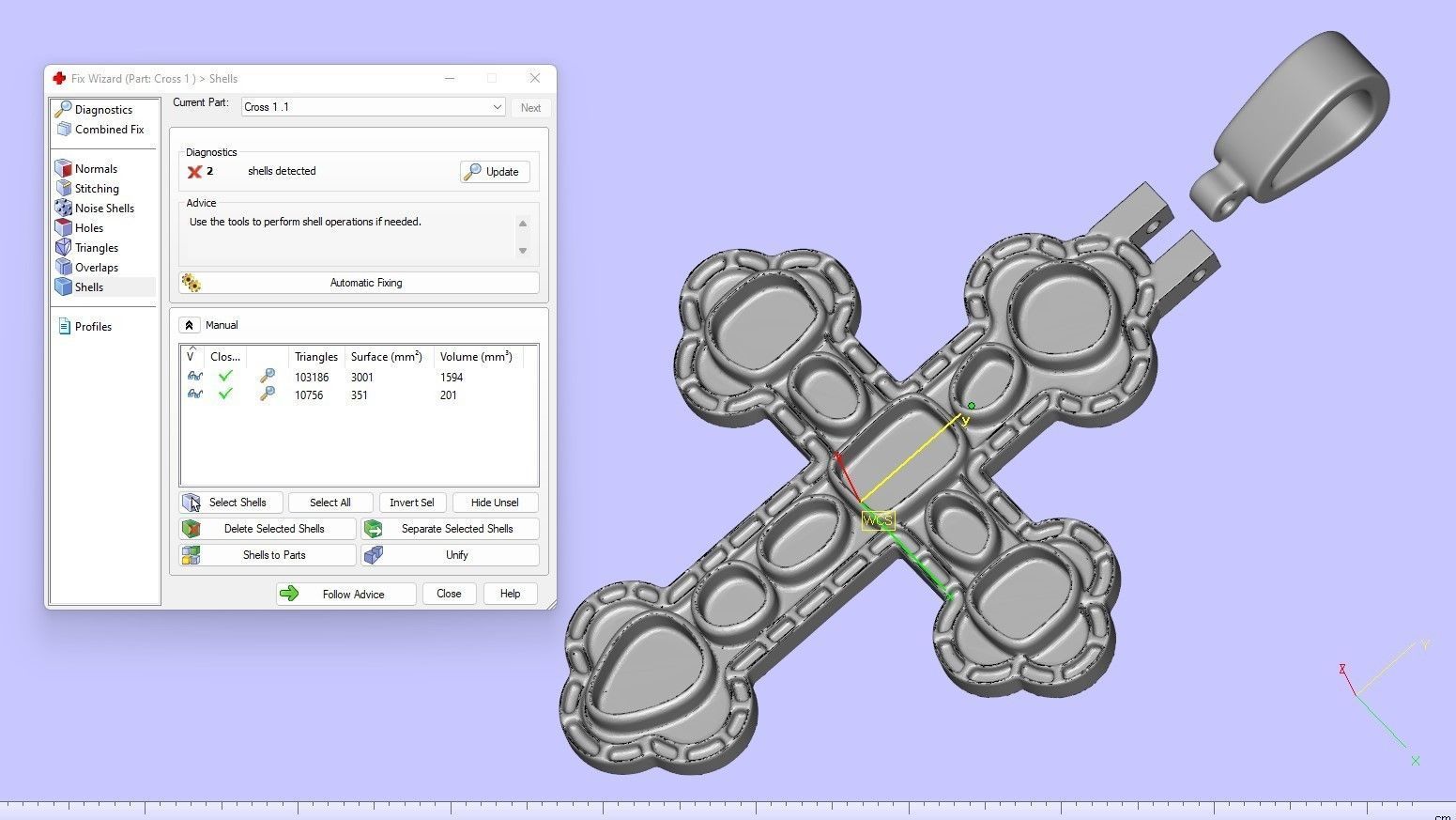1456x820 pixels.
Task: Click the Holes icon
Action: point(64,228)
